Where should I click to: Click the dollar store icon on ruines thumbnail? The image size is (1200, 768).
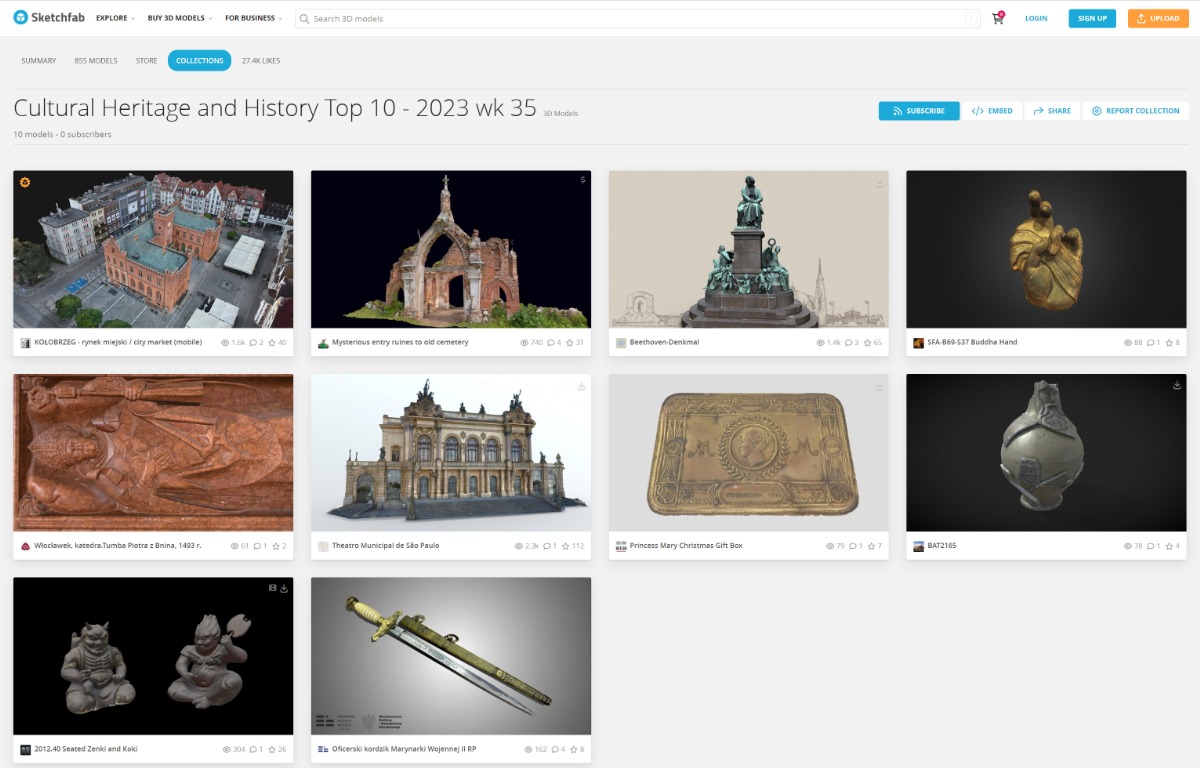click(x=582, y=181)
